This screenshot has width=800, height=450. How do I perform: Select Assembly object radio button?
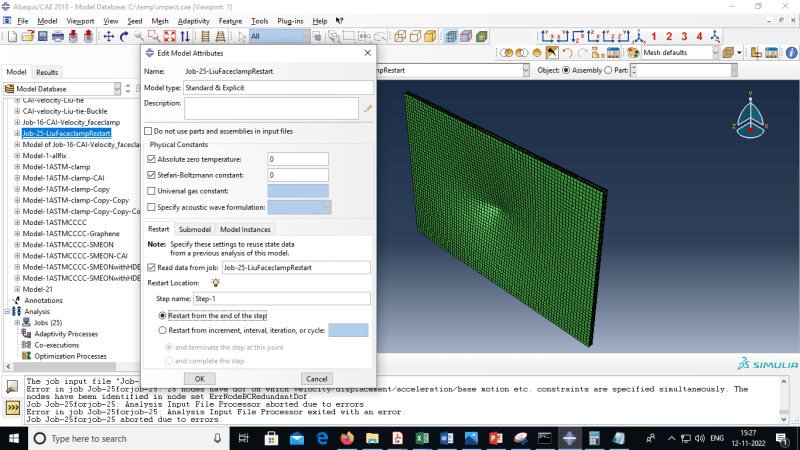566,70
